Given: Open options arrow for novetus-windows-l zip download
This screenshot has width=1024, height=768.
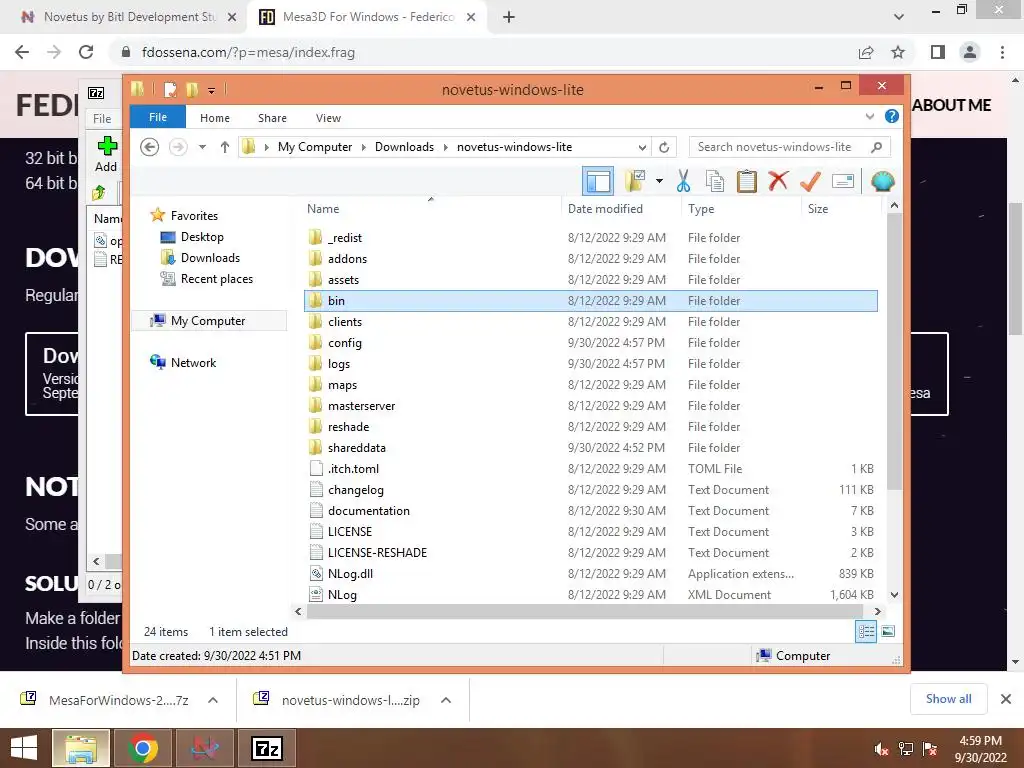Looking at the screenshot, I should (x=446, y=700).
